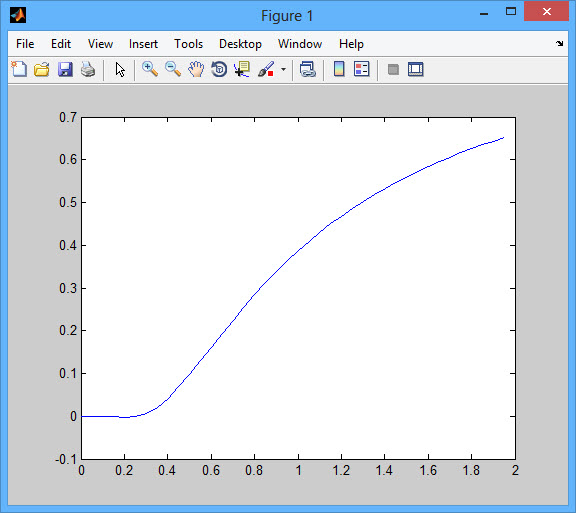This screenshot has height=513, width=576.
Task: Enable the Pan hand tool
Action: (x=196, y=69)
